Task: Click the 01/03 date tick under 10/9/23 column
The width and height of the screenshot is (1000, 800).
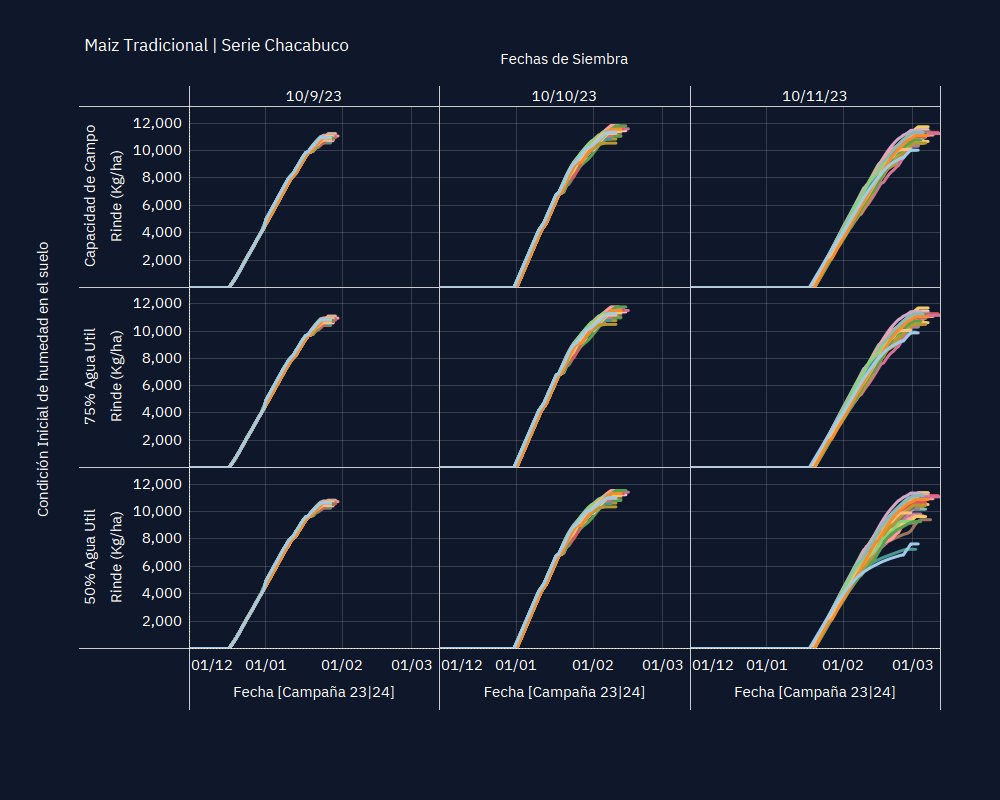Action: pos(411,665)
